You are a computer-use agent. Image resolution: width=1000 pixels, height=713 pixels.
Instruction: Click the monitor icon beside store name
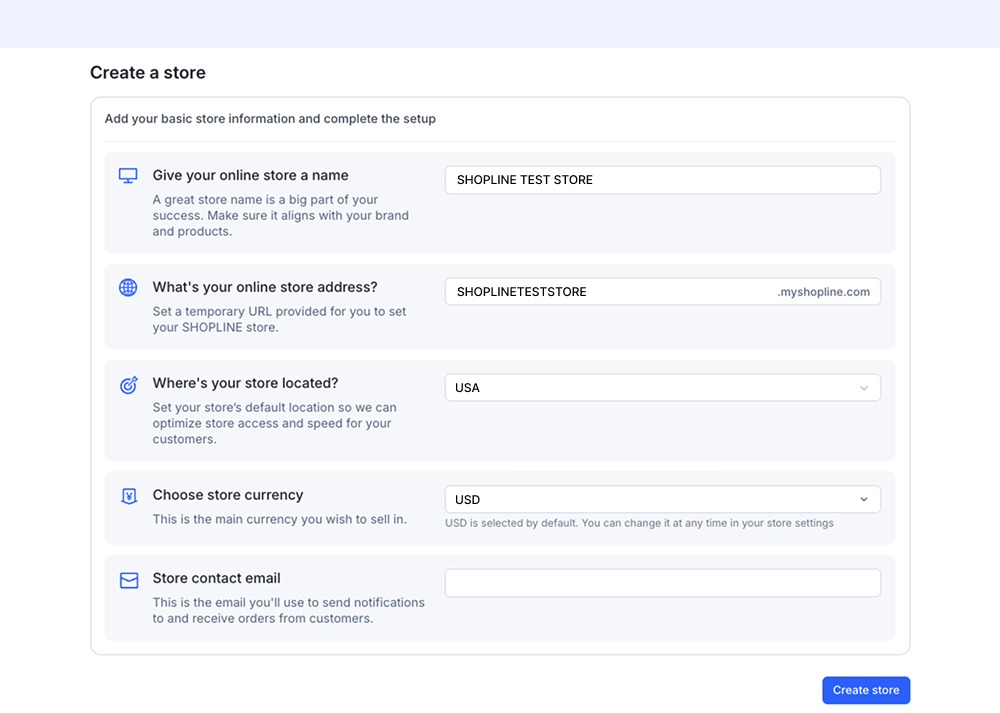pos(128,176)
